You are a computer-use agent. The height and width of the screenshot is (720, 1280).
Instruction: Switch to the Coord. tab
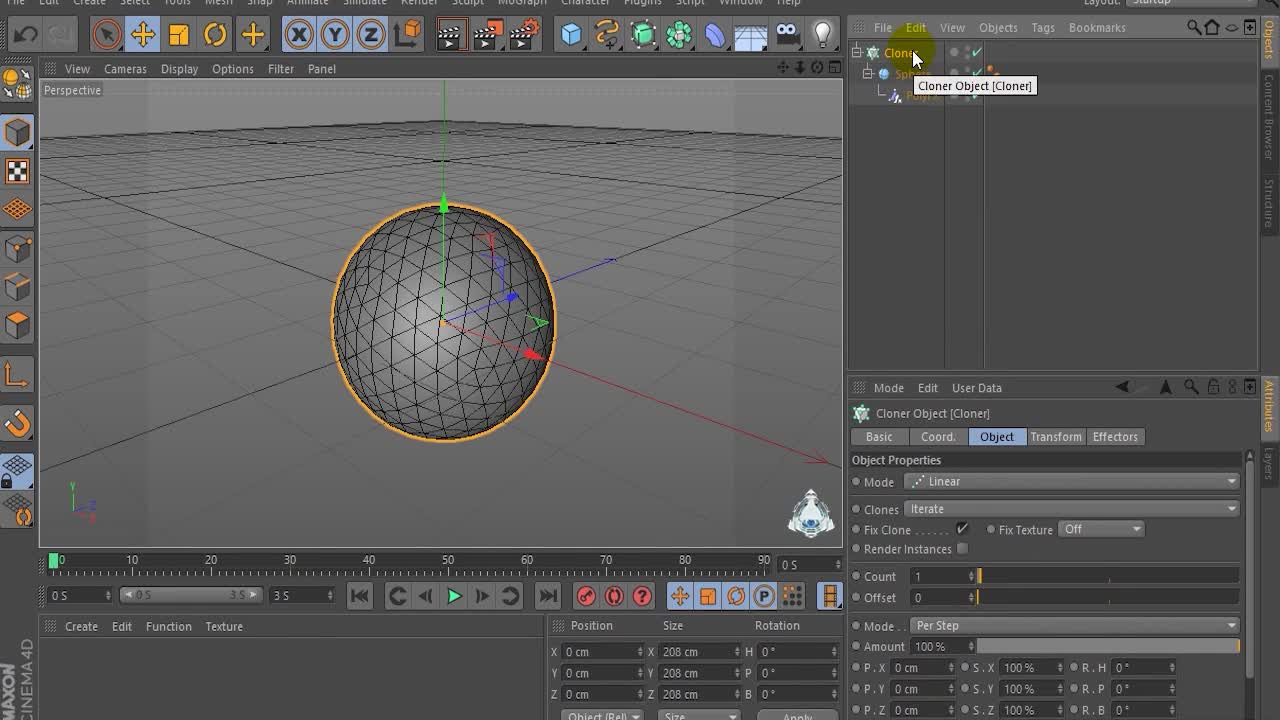tap(938, 437)
